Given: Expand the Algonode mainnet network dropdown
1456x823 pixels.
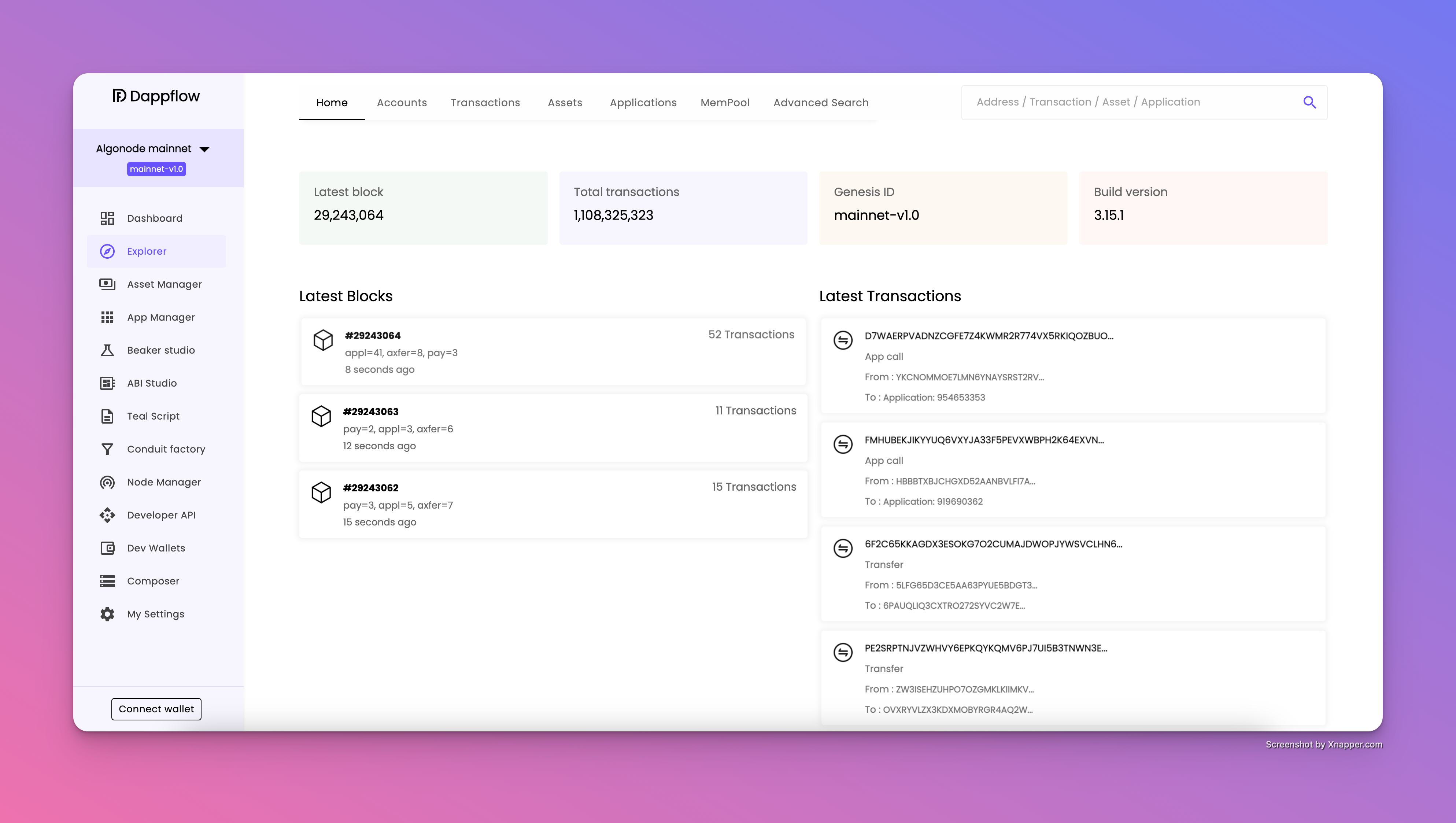Looking at the screenshot, I should [x=204, y=149].
